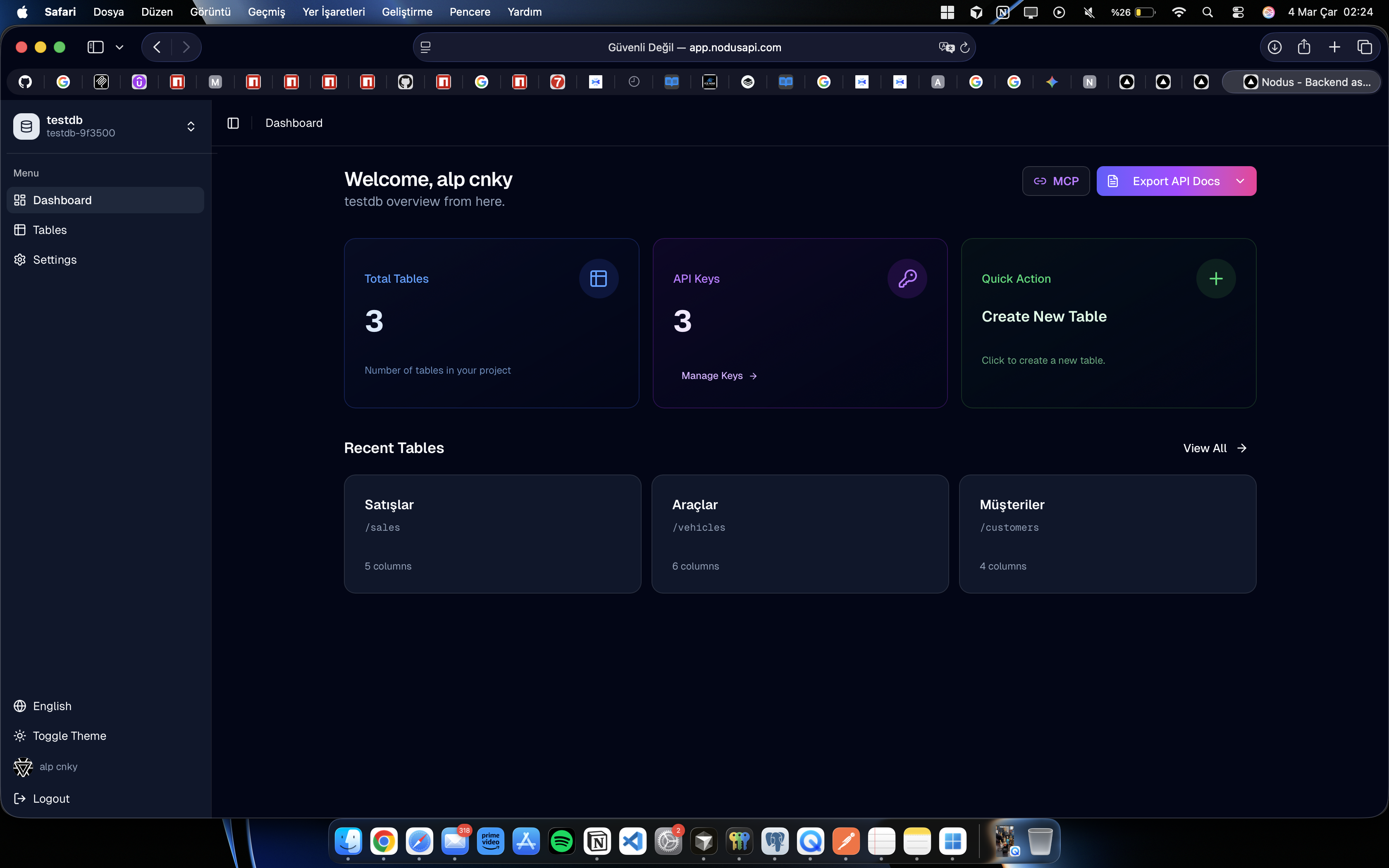Open the Safari tab overview chevron
This screenshot has width=1389, height=868.
pos(119,47)
